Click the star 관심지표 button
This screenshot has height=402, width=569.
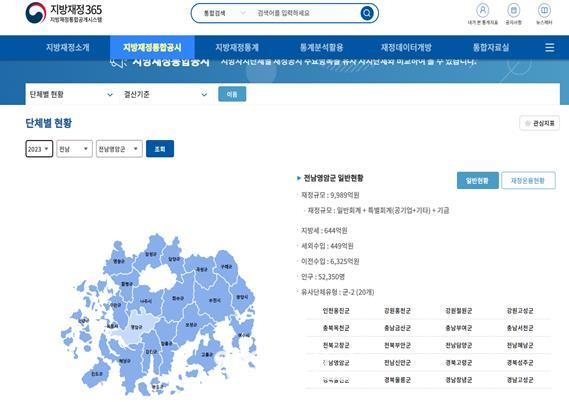click(x=539, y=123)
